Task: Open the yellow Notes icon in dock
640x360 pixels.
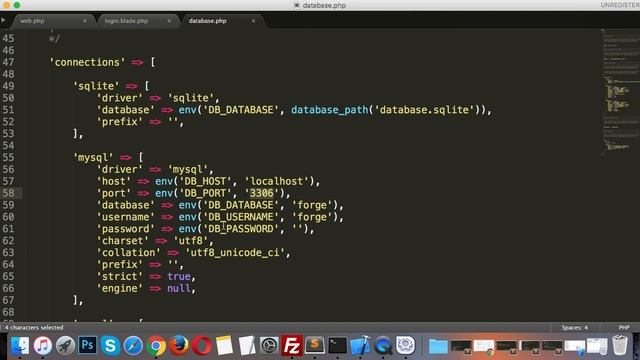Action: 224,346
